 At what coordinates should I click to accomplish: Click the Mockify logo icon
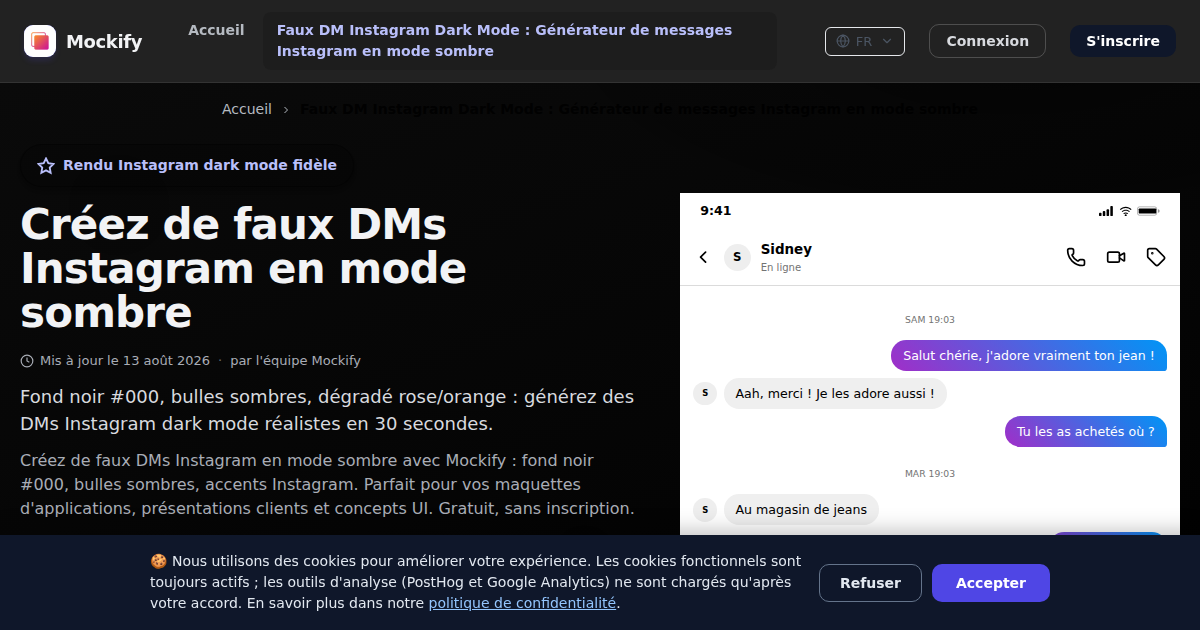pyautogui.click(x=40, y=41)
